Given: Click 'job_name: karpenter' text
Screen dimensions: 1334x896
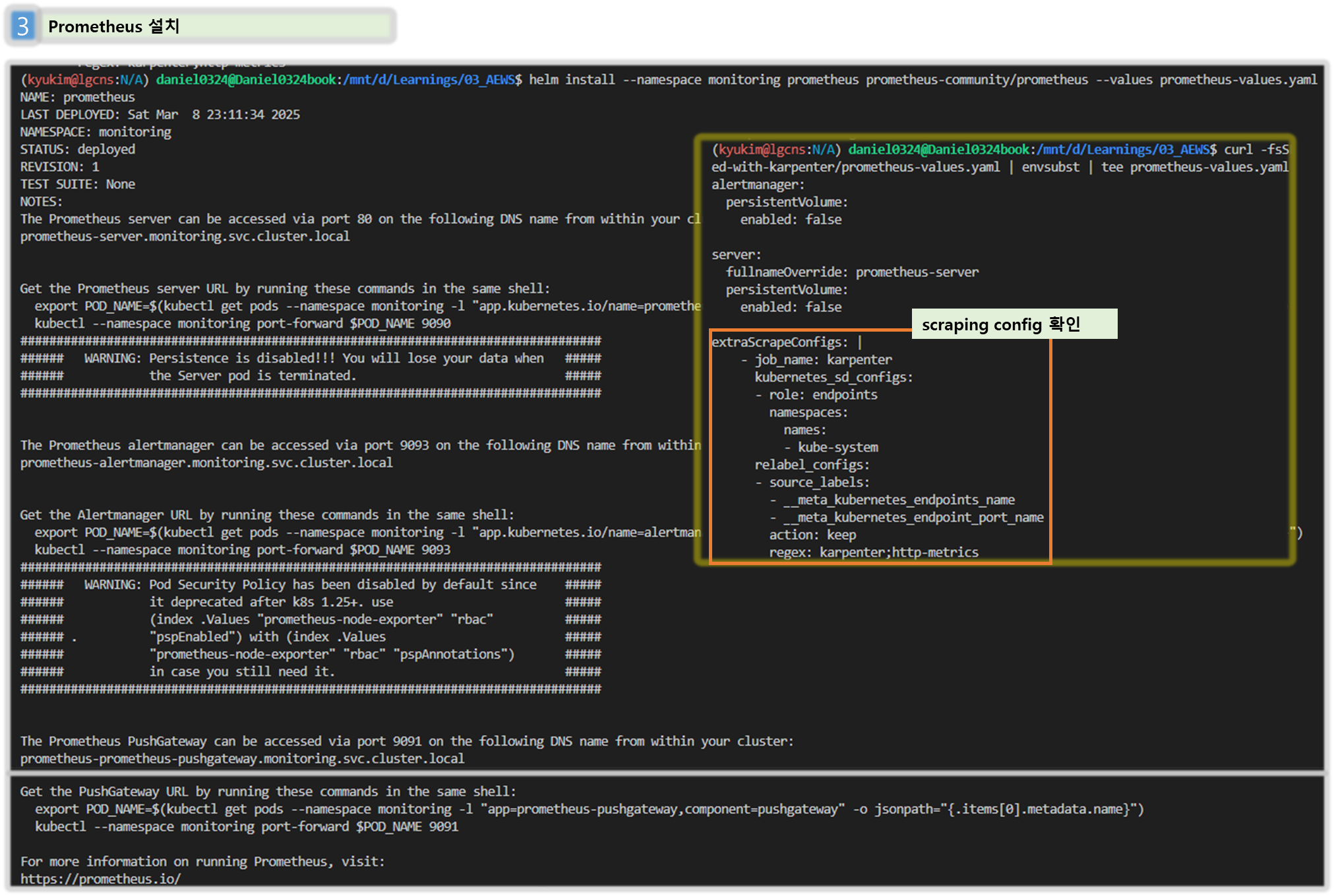Looking at the screenshot, I should (x=823, y=360).
